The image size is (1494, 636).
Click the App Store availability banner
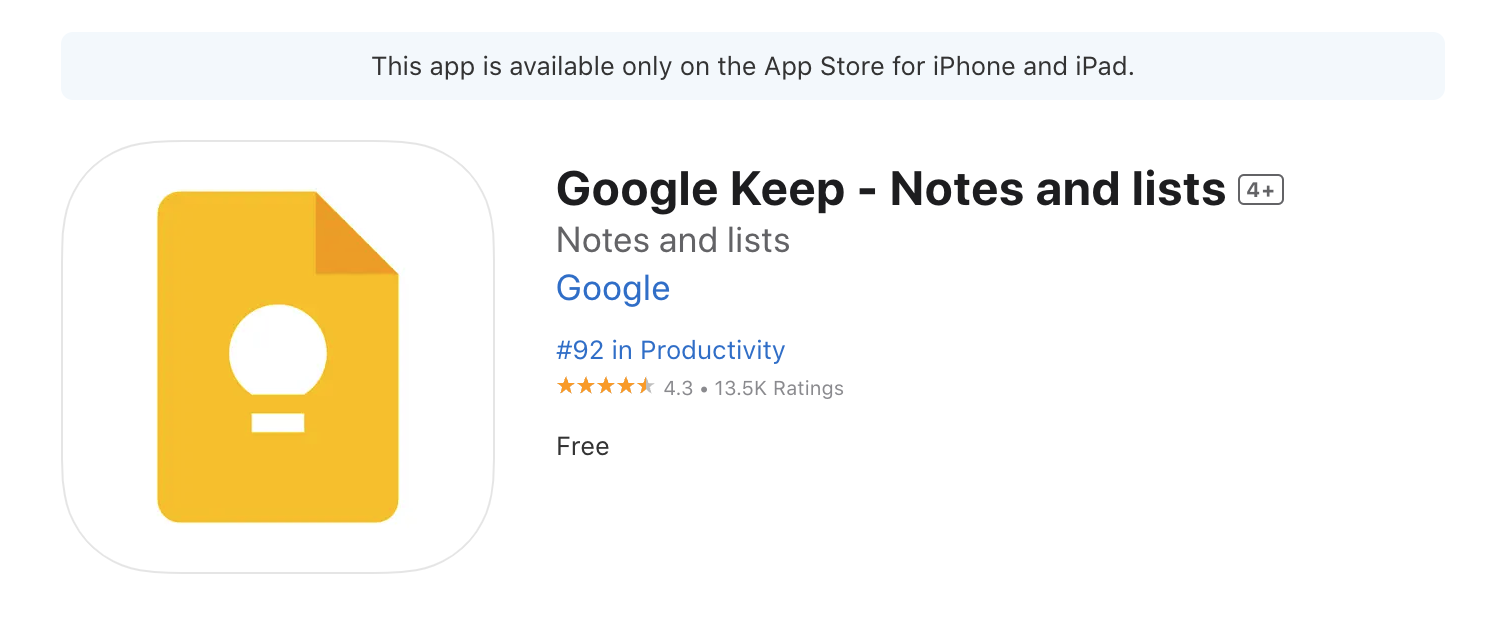[752, 66]
